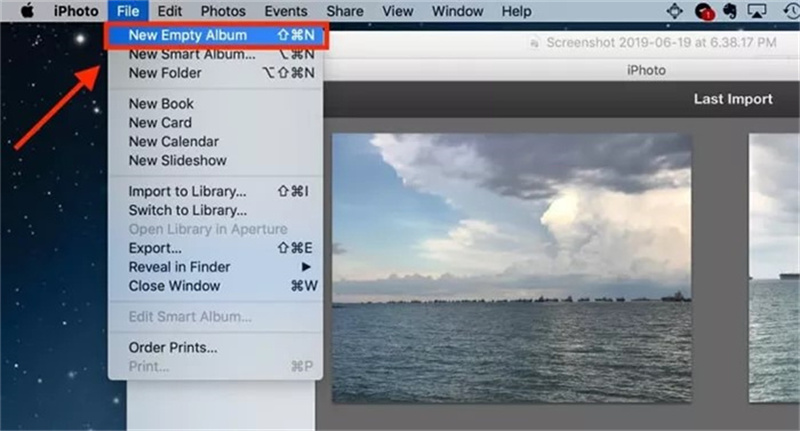This screenshot has height=431, width=800.
Task: Choose Order Prints...
Action: tap(215, 347)
